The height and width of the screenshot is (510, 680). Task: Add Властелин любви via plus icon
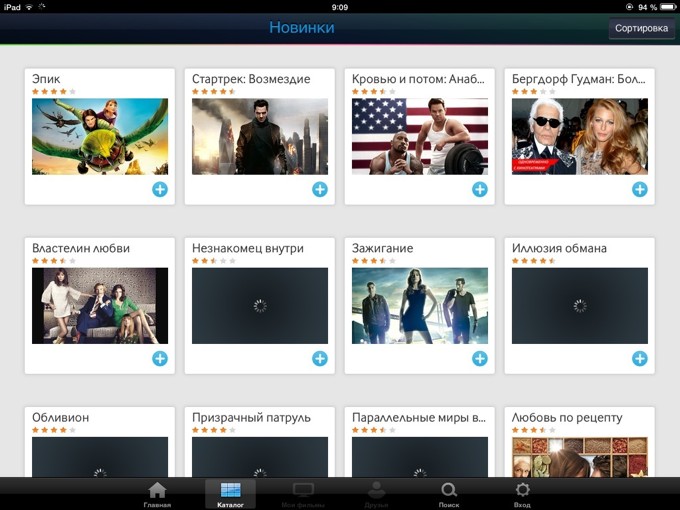point(160,359)
